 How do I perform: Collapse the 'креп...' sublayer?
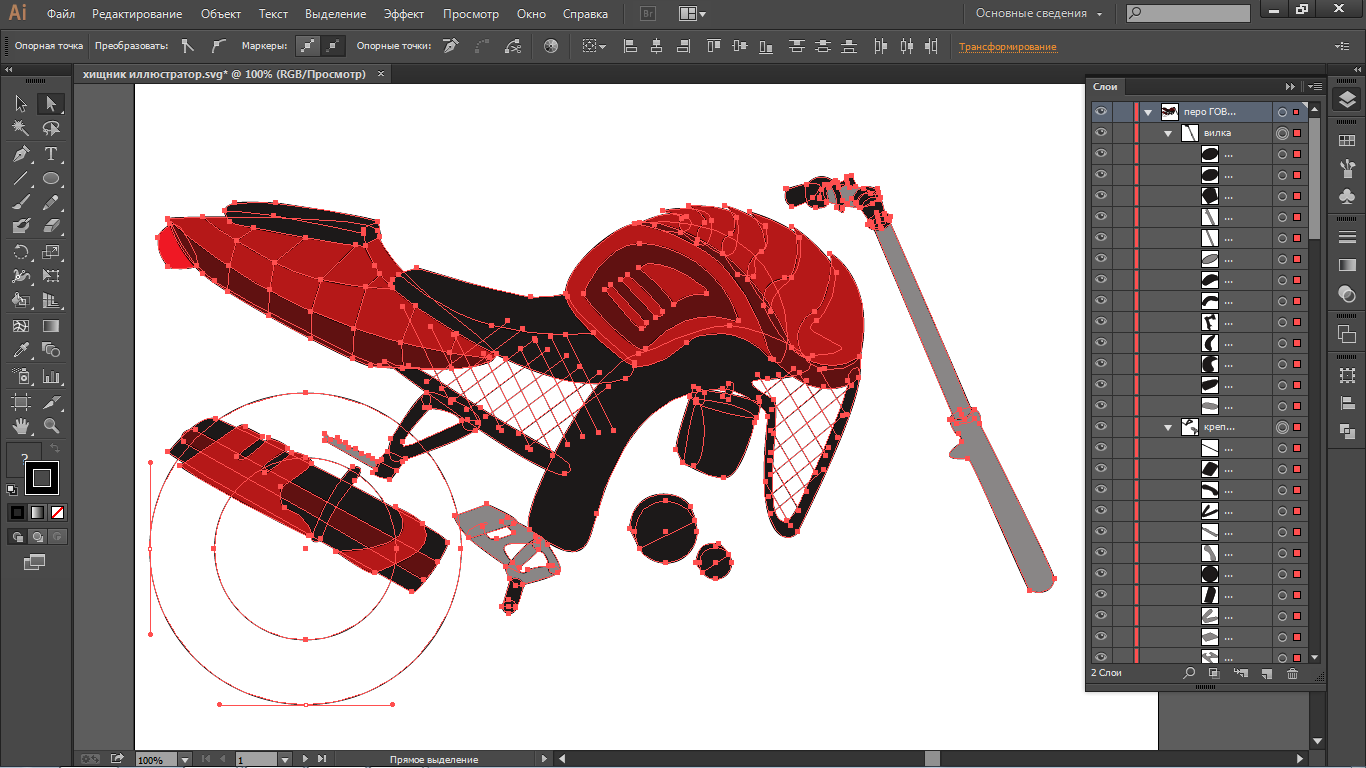click(x=1168, y=427)
